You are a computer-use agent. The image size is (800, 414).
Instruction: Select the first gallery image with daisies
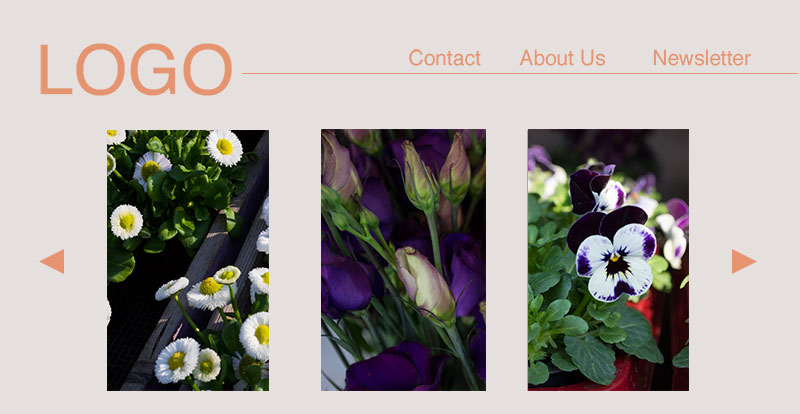coord(188,260)
